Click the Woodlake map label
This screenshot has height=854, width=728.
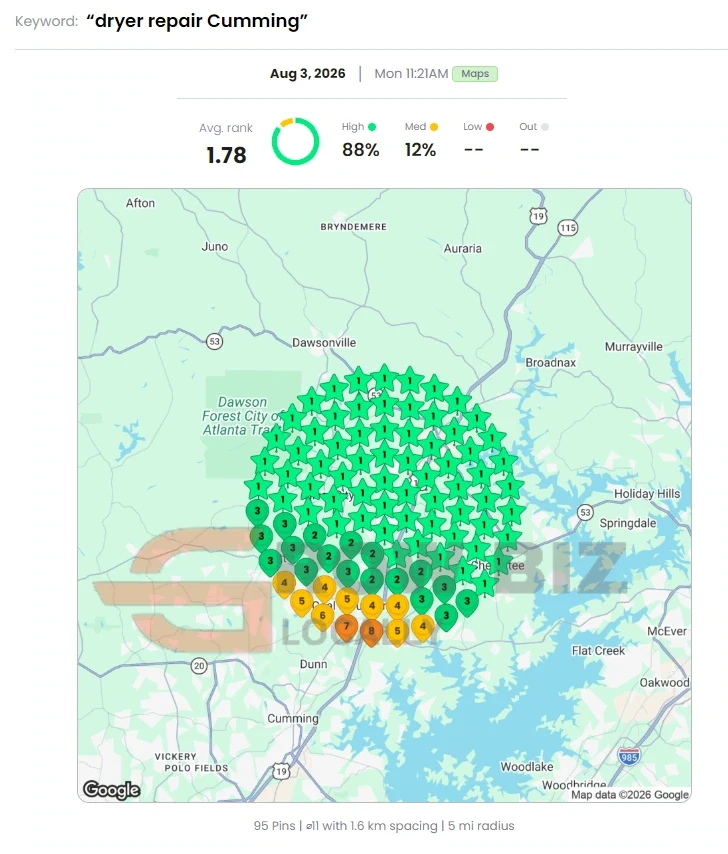tap(527, 766)
